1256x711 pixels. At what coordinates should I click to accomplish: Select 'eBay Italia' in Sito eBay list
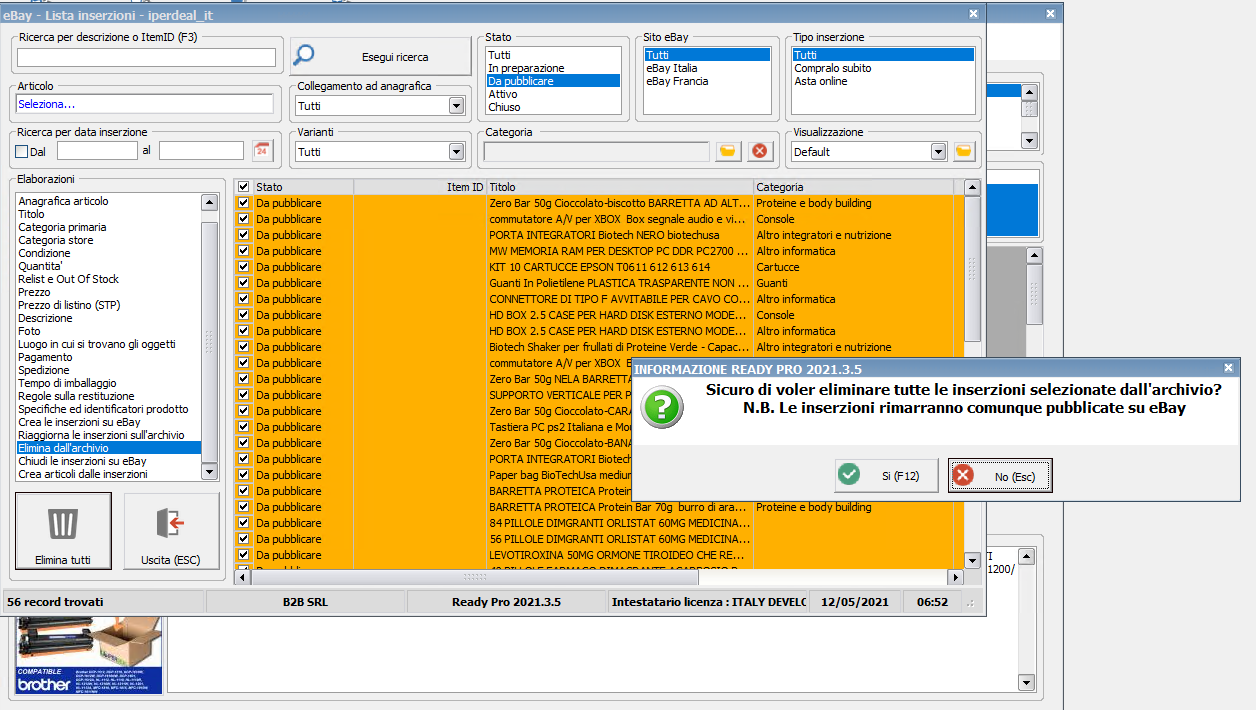[x=707, y=68]
